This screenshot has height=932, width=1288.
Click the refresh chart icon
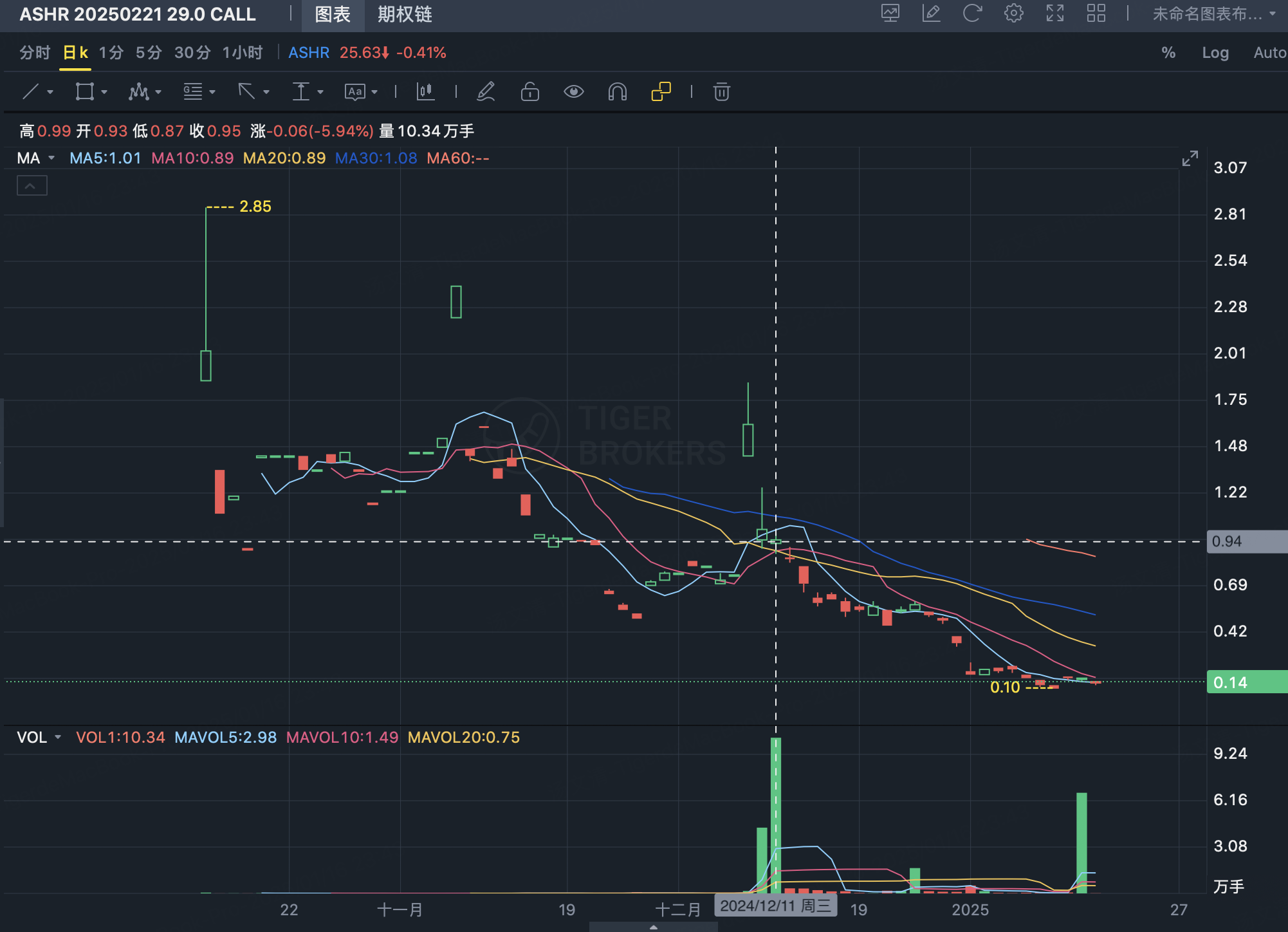pyautogui.click(x=972, y=14)
